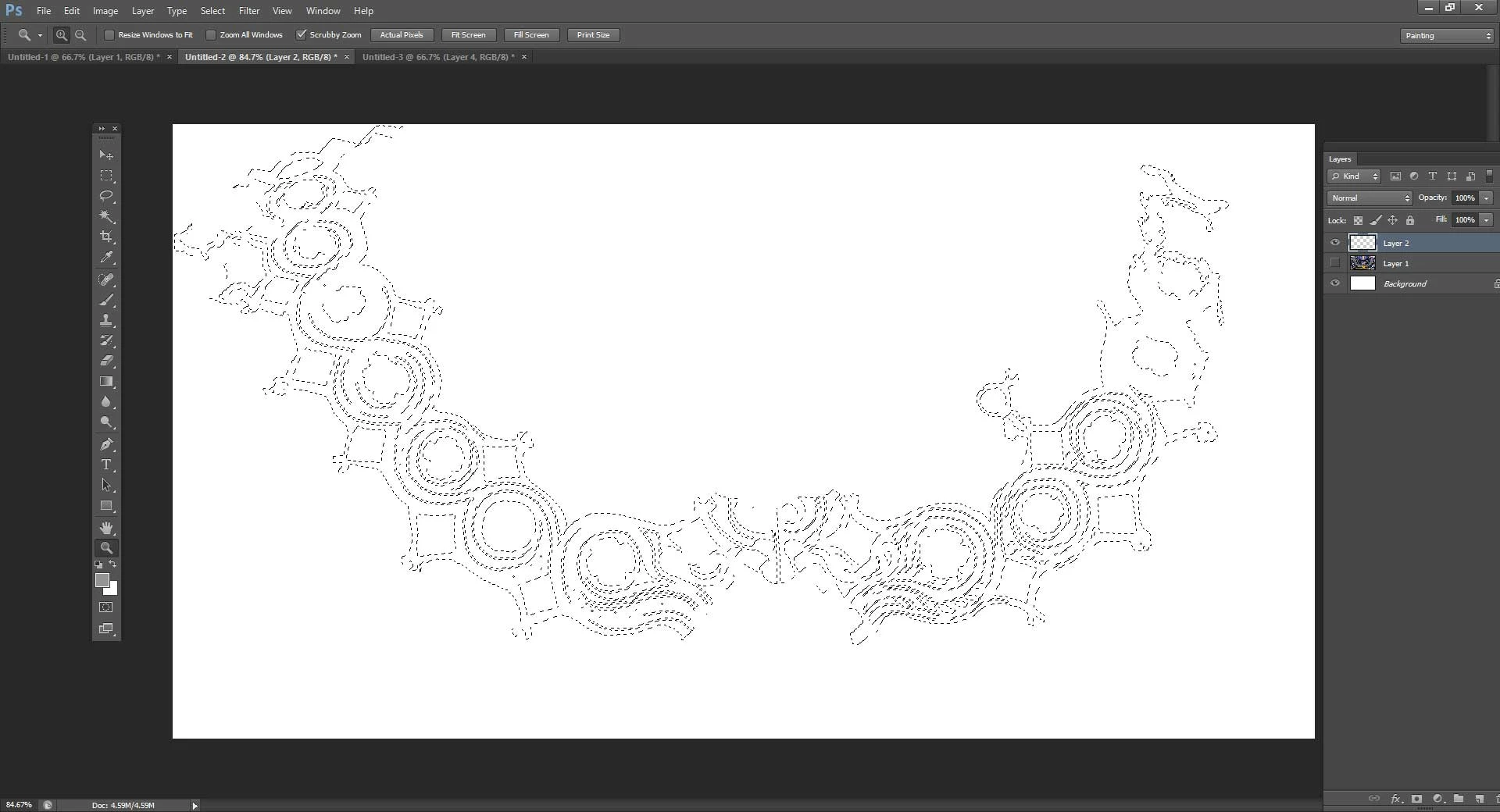
Task: Toggle lock all
Action: click(x=1409, y=220)
